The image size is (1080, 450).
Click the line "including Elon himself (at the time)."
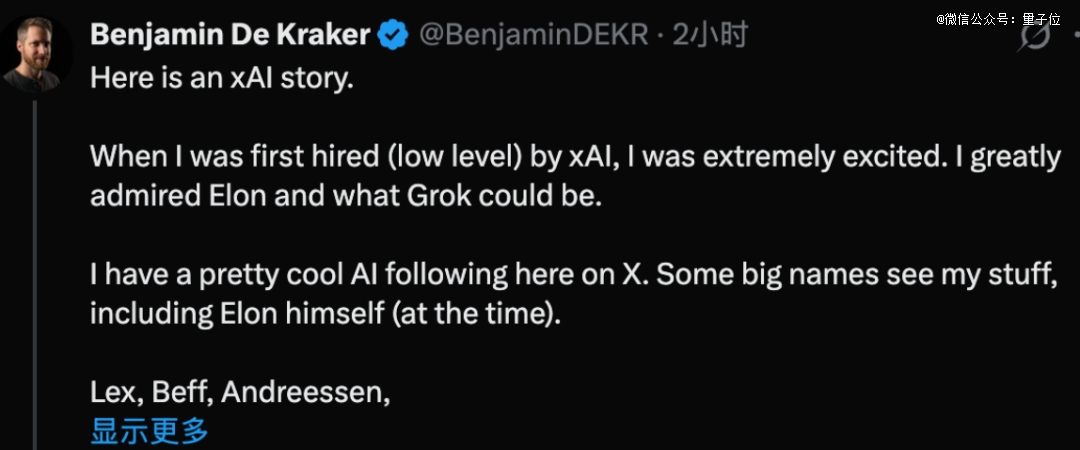coord(327,313)
